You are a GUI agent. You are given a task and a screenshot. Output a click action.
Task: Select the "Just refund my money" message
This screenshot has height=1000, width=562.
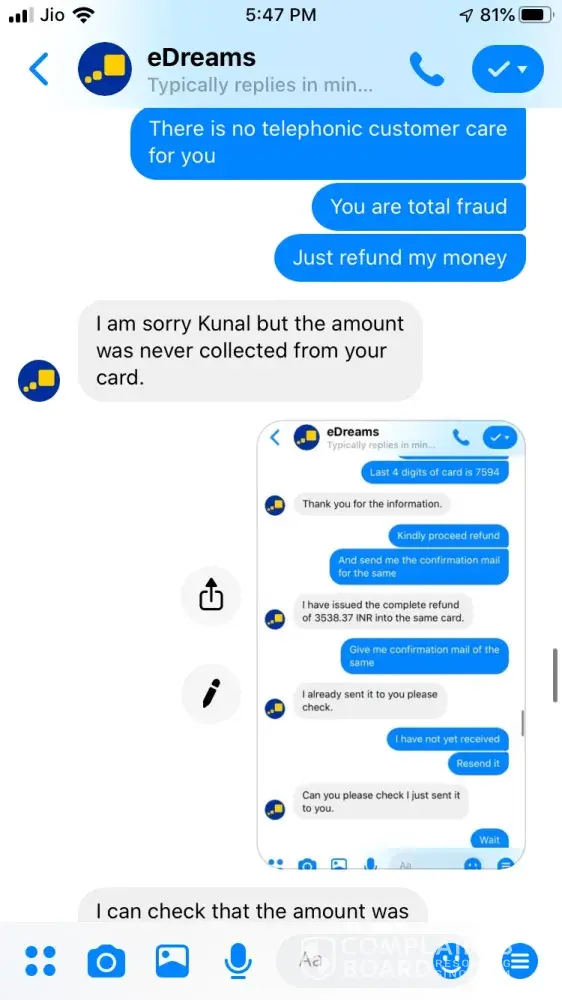[x=400, y=258]
